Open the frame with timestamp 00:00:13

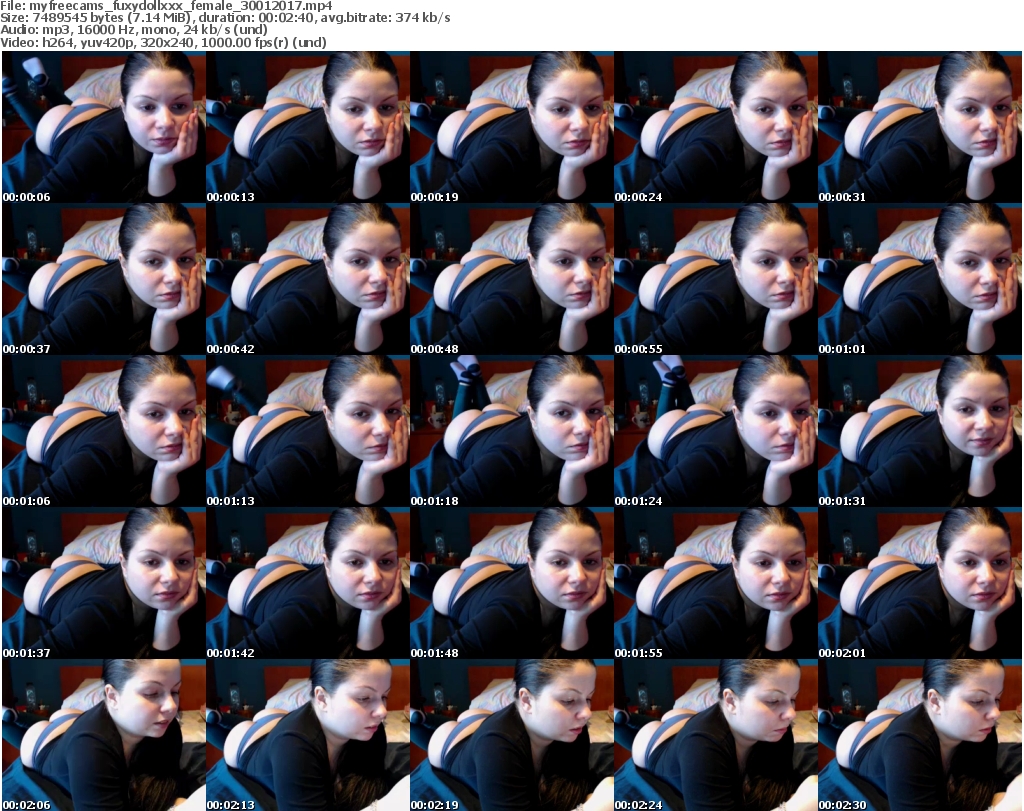point(308,127)
